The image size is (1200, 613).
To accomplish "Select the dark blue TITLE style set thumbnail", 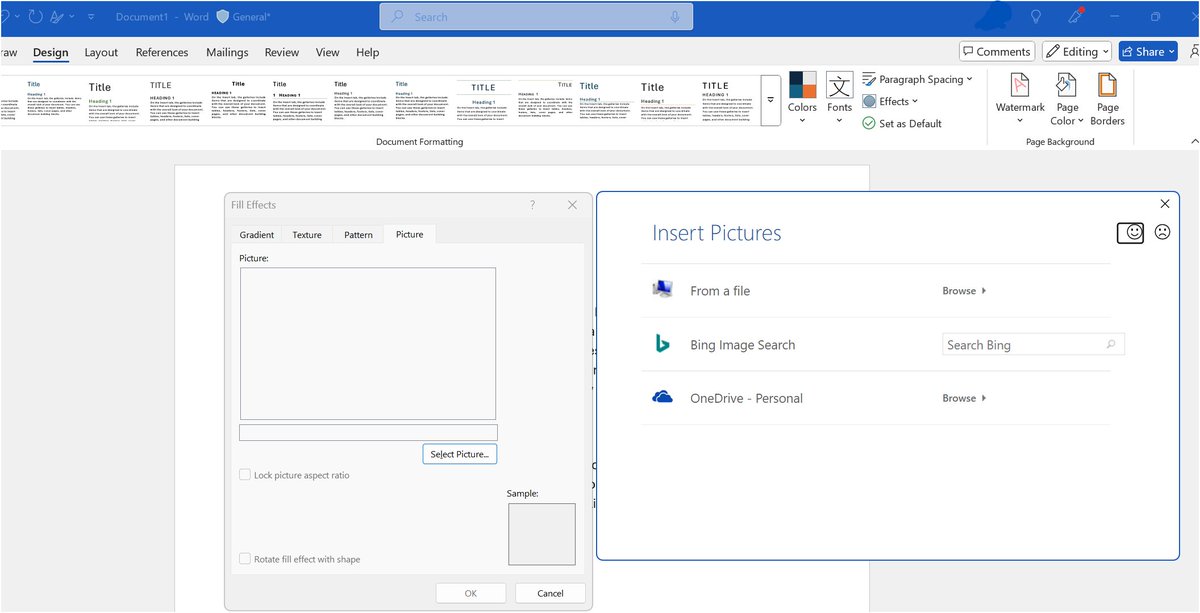I will tap(483, 98).
